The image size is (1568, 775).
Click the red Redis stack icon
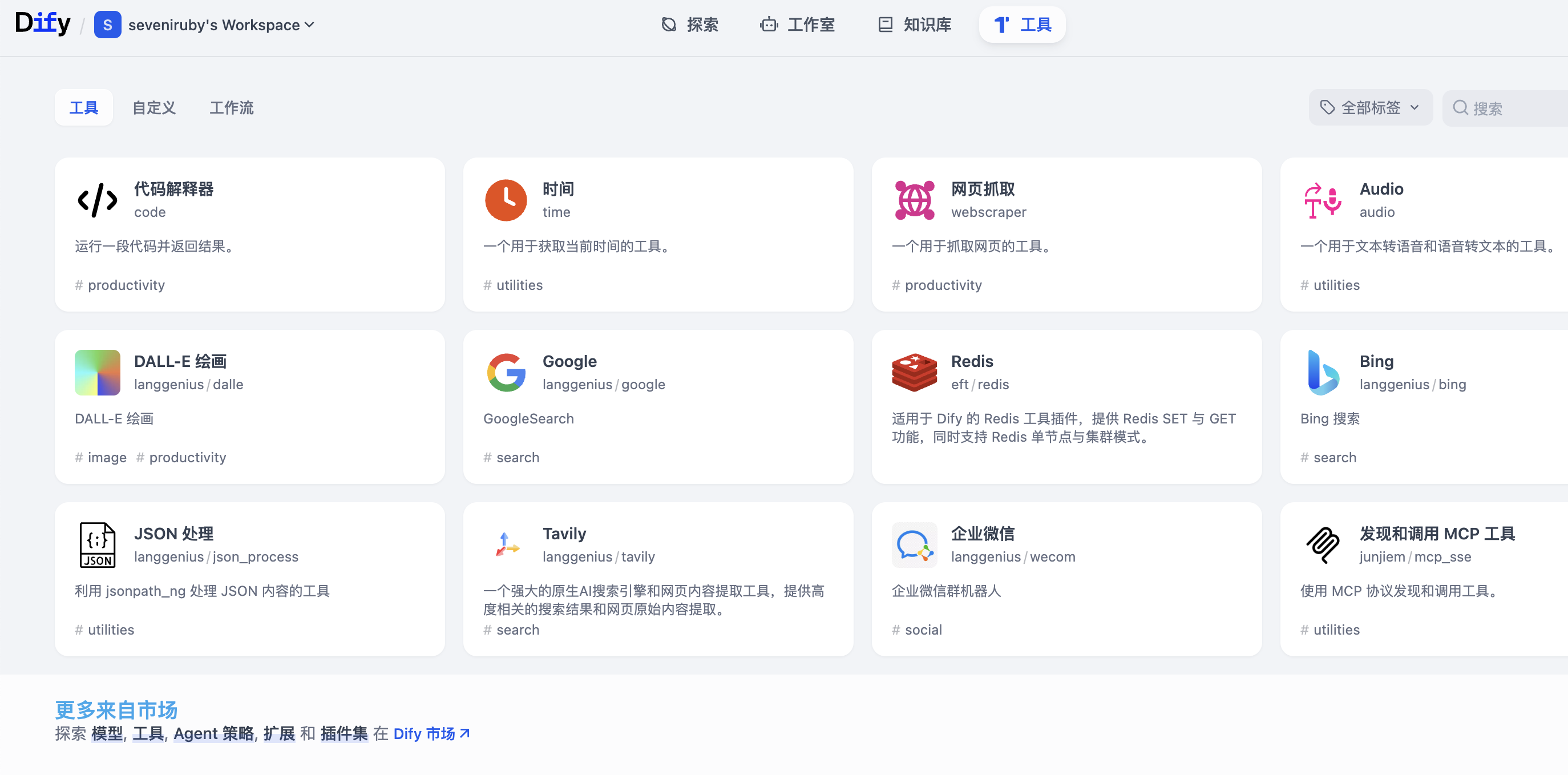point(914,372)
